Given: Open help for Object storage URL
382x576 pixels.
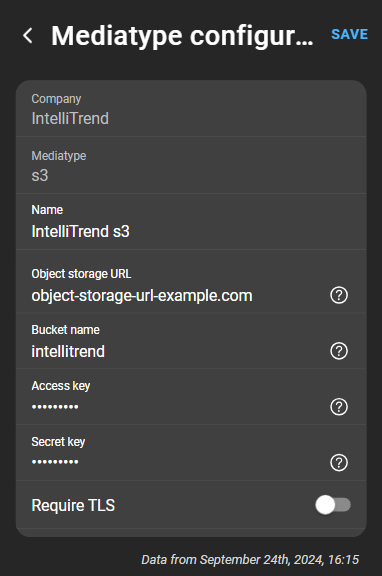Looking at the screenshot, I should coord(339,295).
